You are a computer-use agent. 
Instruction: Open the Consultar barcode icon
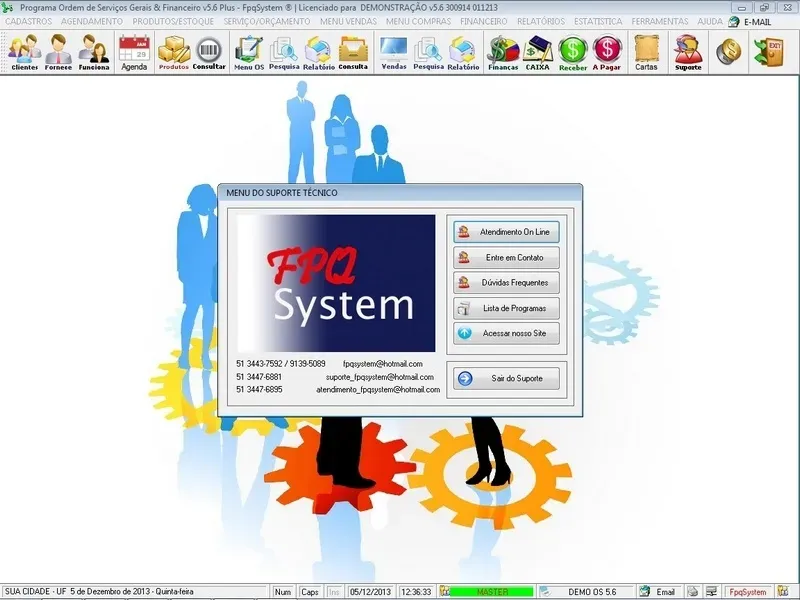(x=209, y=51)
